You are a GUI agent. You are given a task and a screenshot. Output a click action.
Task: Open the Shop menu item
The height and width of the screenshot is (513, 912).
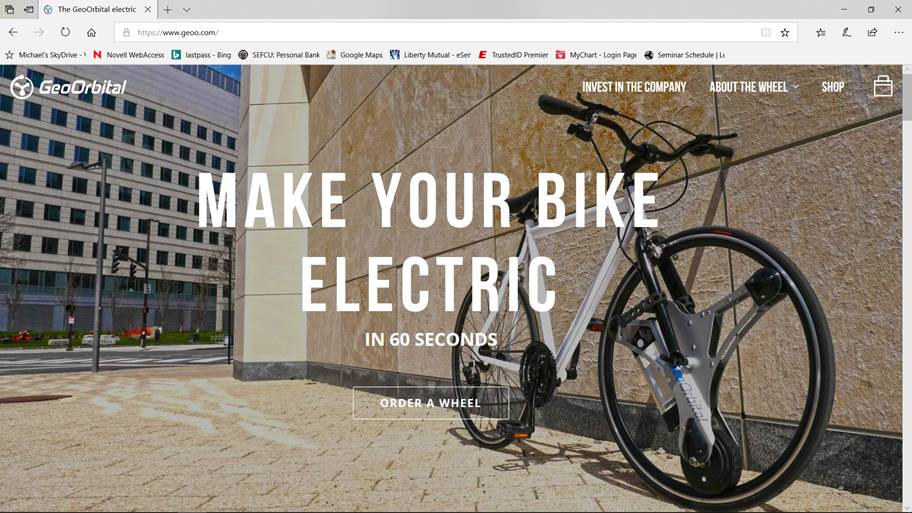pos(832,87)
